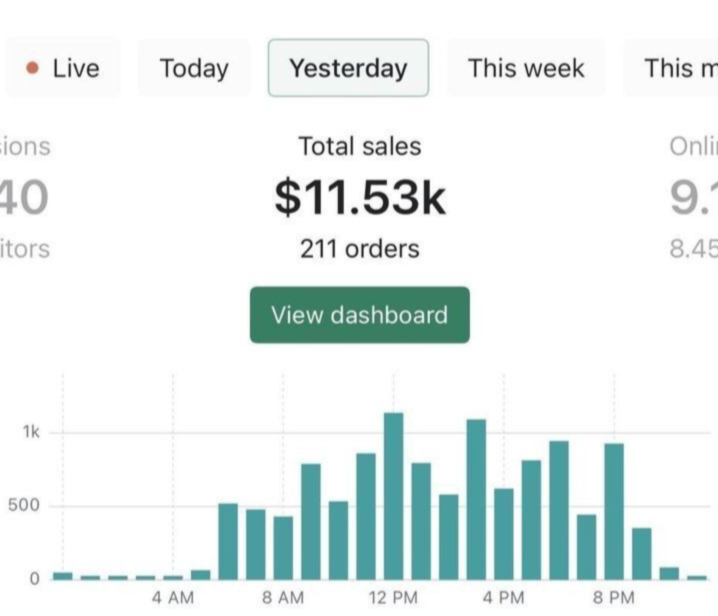Click the Total sales heading
This screenshot has height=616, width=718.
(x=360, y=146)
